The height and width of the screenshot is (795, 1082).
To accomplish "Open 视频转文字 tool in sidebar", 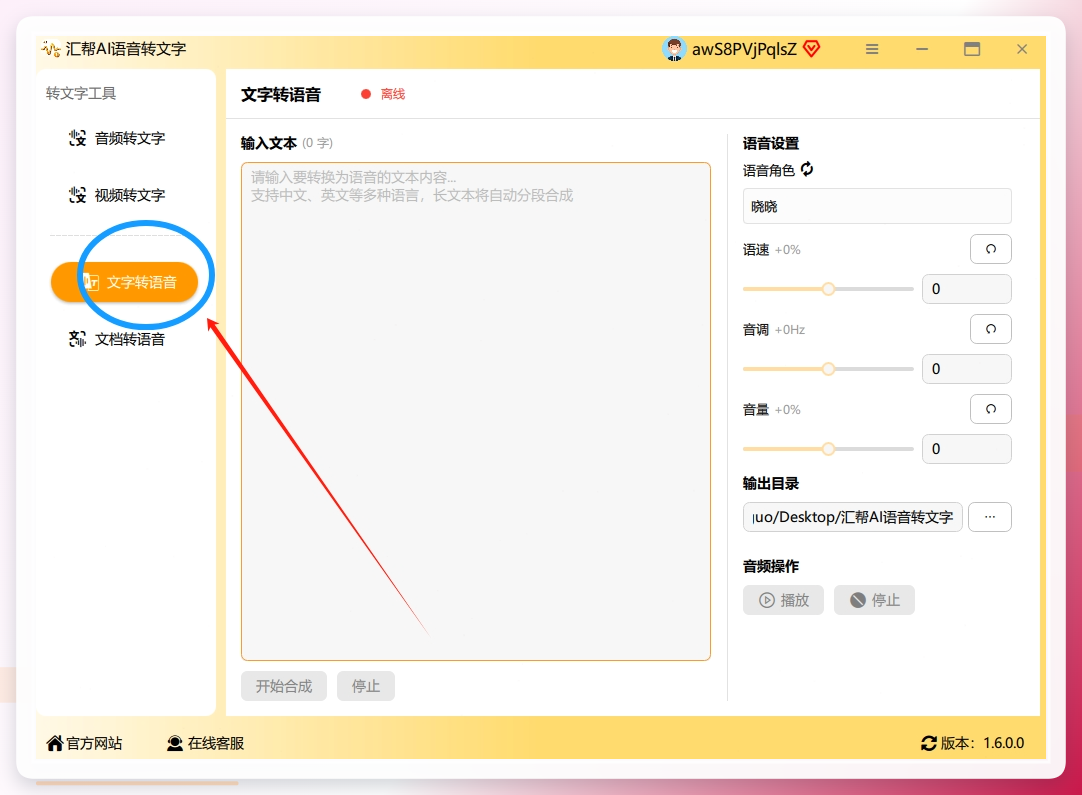I will [117, 195].
